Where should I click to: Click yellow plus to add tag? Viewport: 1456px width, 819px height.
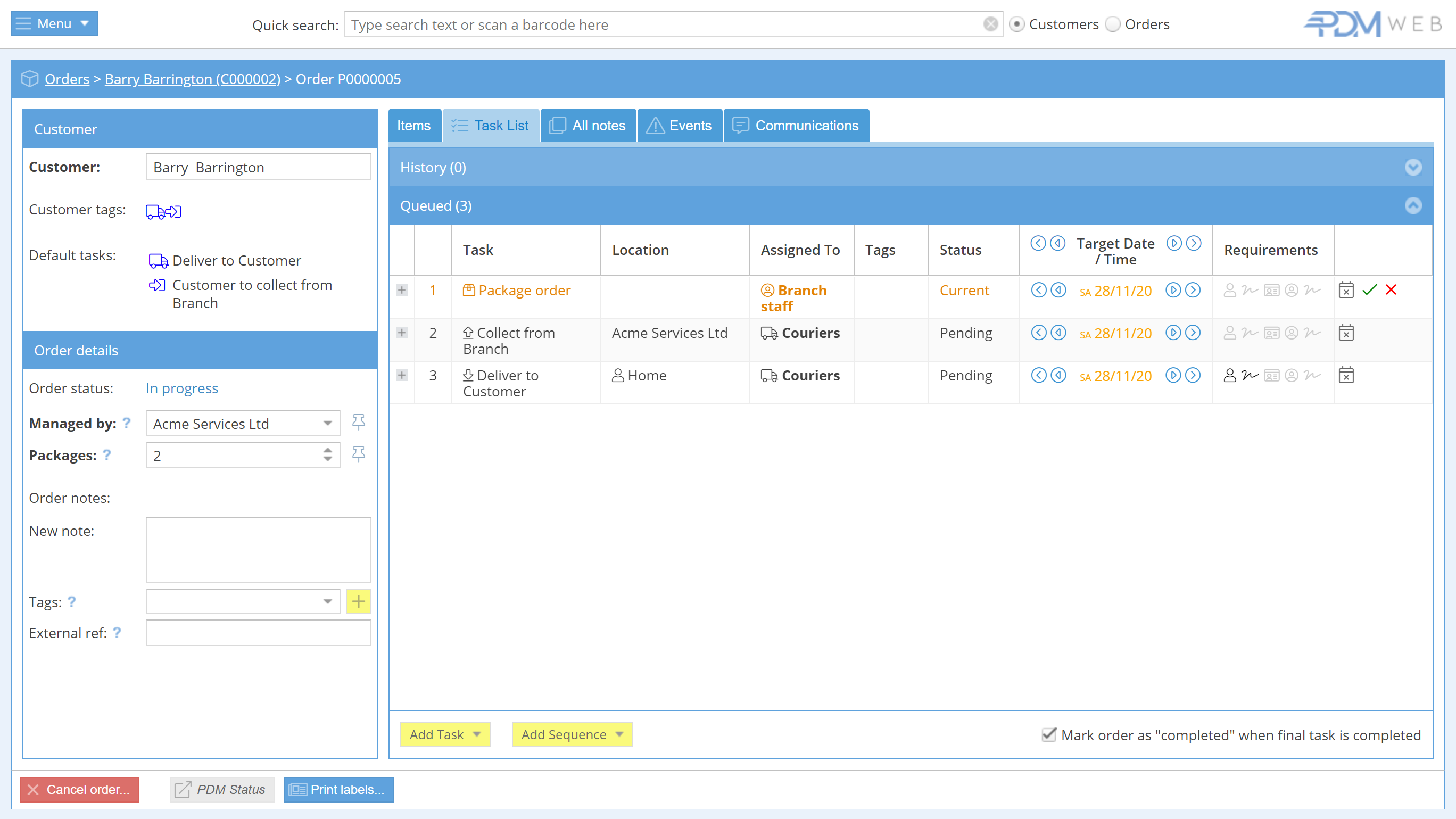point(358,601)
